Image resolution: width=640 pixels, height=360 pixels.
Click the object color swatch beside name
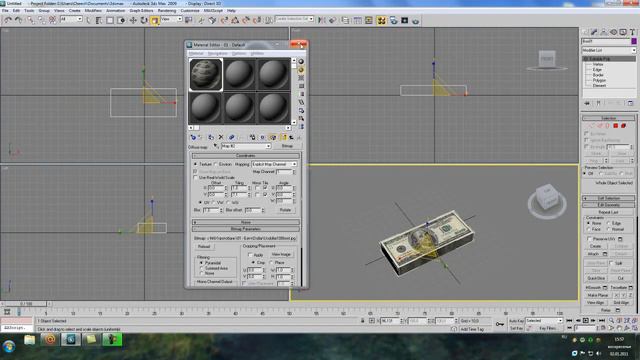(x=634, y=41)
